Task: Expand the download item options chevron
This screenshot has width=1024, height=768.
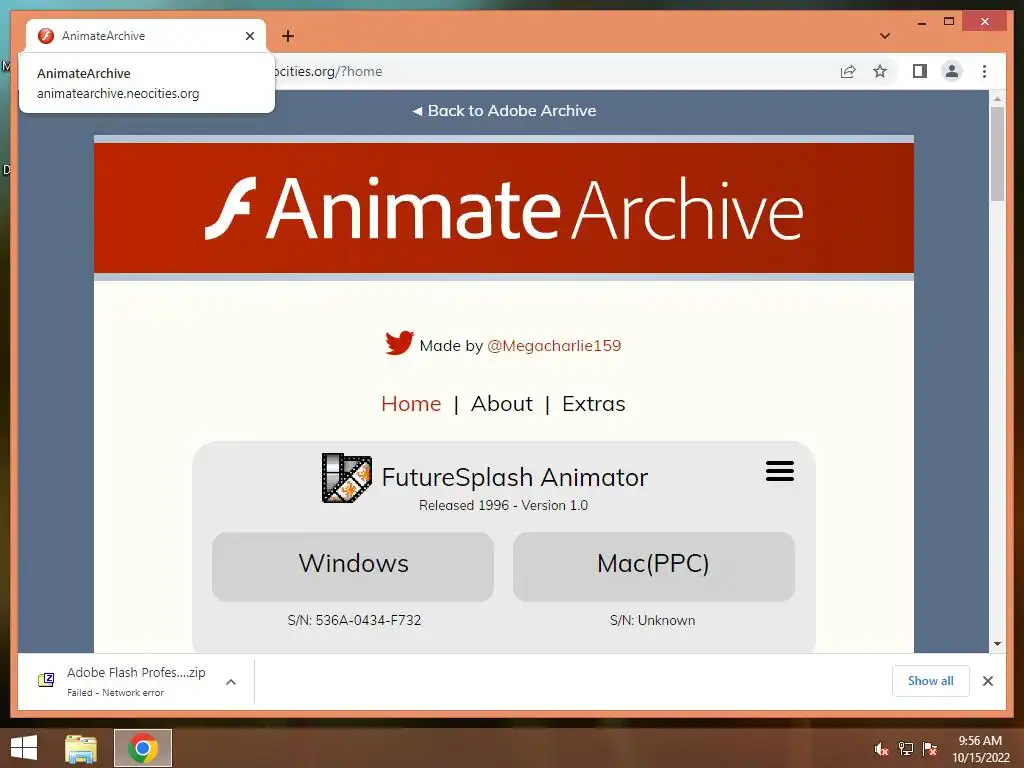Action: (231, 682)
